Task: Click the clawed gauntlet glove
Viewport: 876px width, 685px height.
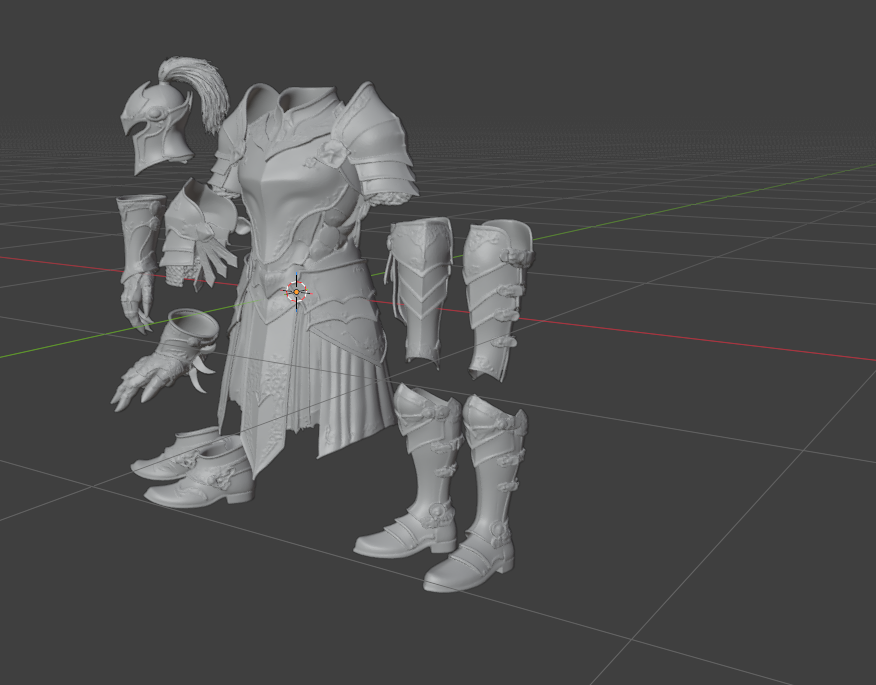Action: [168, 360]
